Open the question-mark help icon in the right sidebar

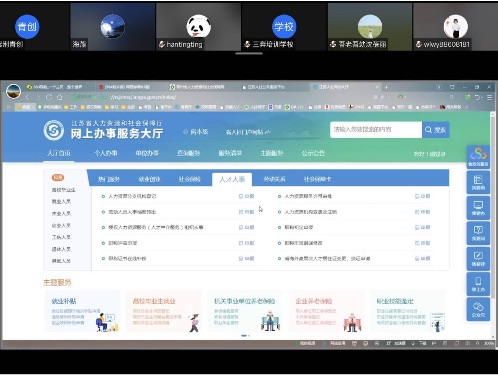[478, 233]
